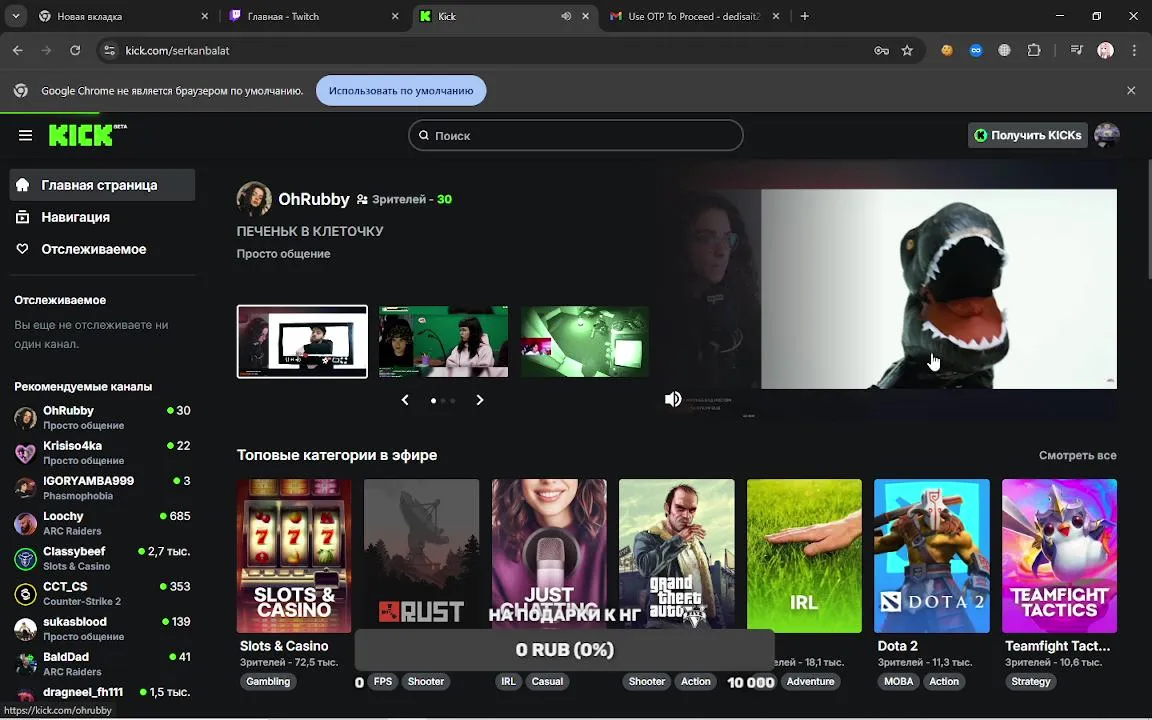The image size is (1152, 720).
Task: Click the MOBA tag under Dota 2
Action: tap(899, 682)
